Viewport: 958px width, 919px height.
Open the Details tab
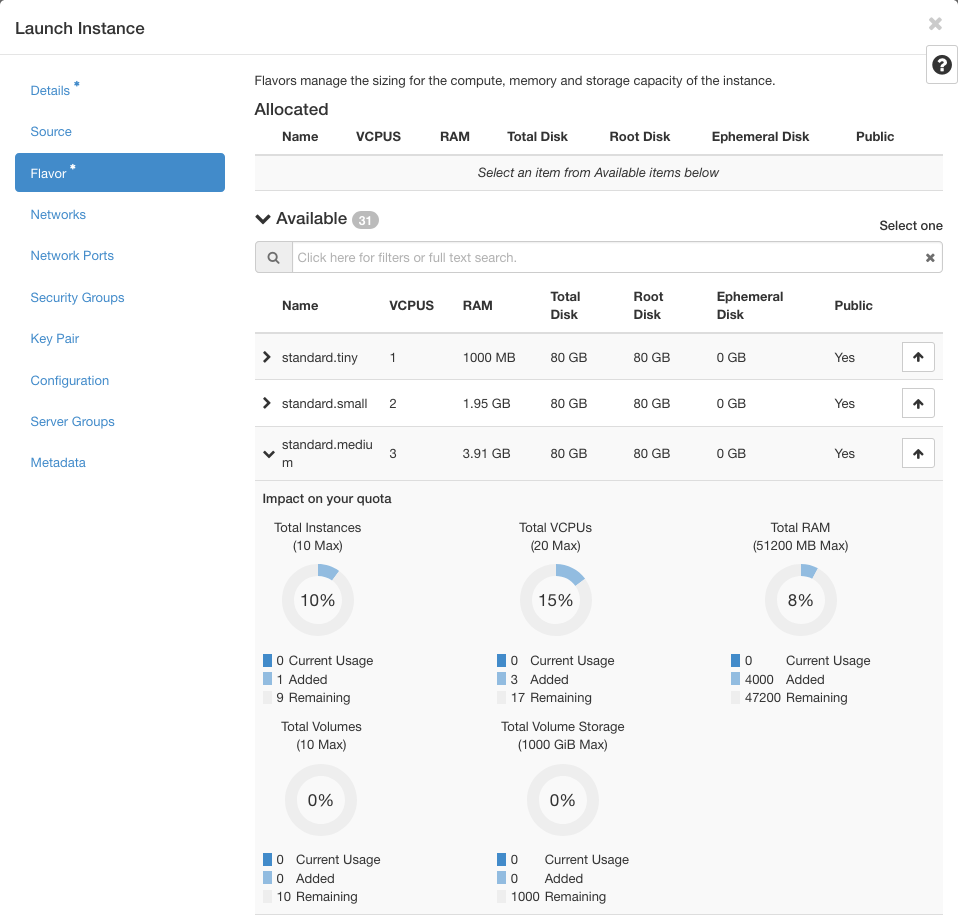click(x=50, y=91)
